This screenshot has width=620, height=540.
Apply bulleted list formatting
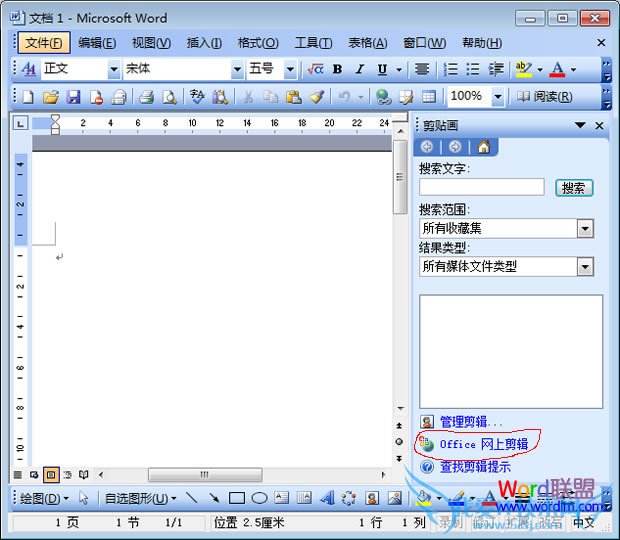[x=473, y=69]
